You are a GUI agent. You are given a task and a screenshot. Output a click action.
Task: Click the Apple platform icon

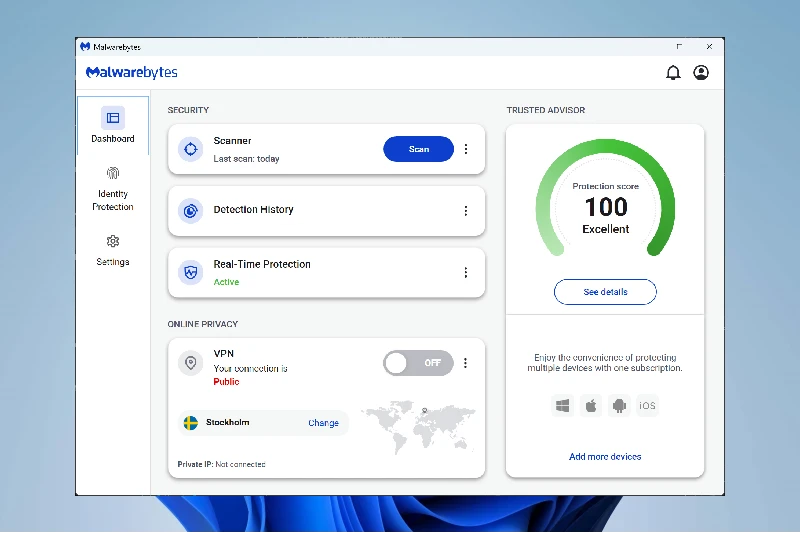591,406
